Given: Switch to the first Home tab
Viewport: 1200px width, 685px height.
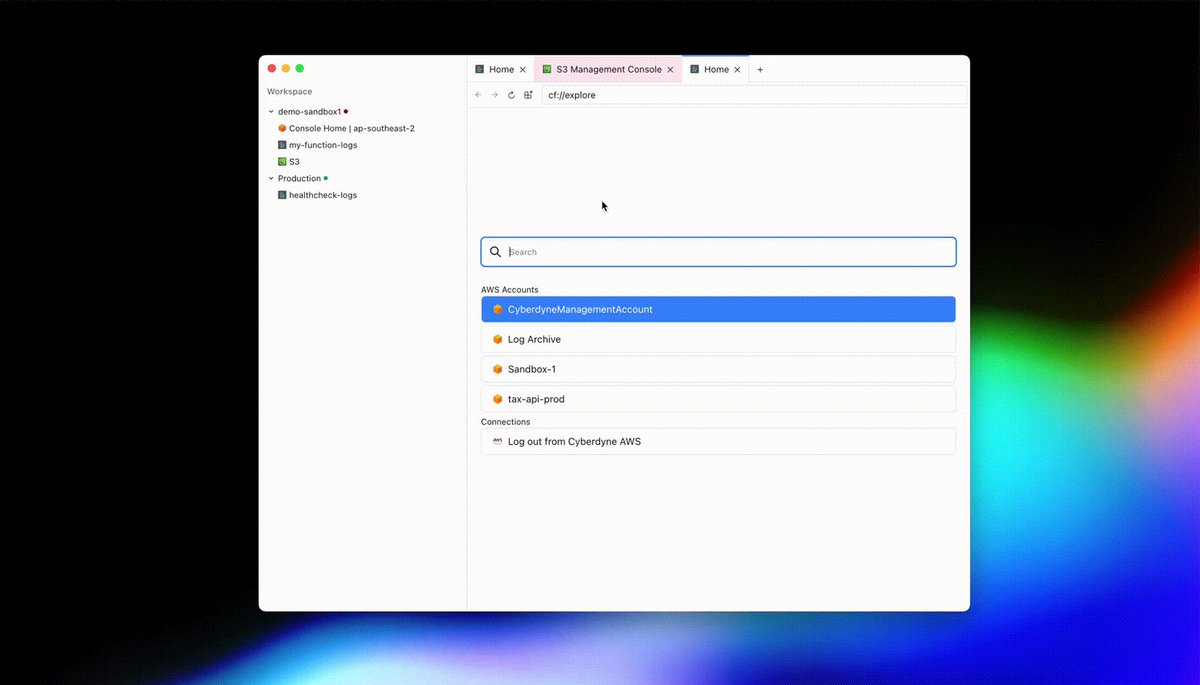Looking at the screenshot, I should [x=500, y=70].
